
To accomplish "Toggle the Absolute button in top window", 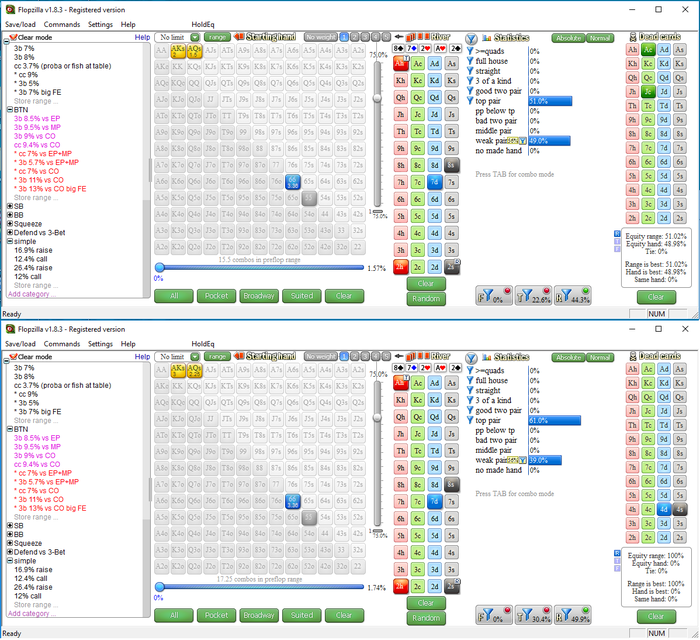I will point(568,38).
